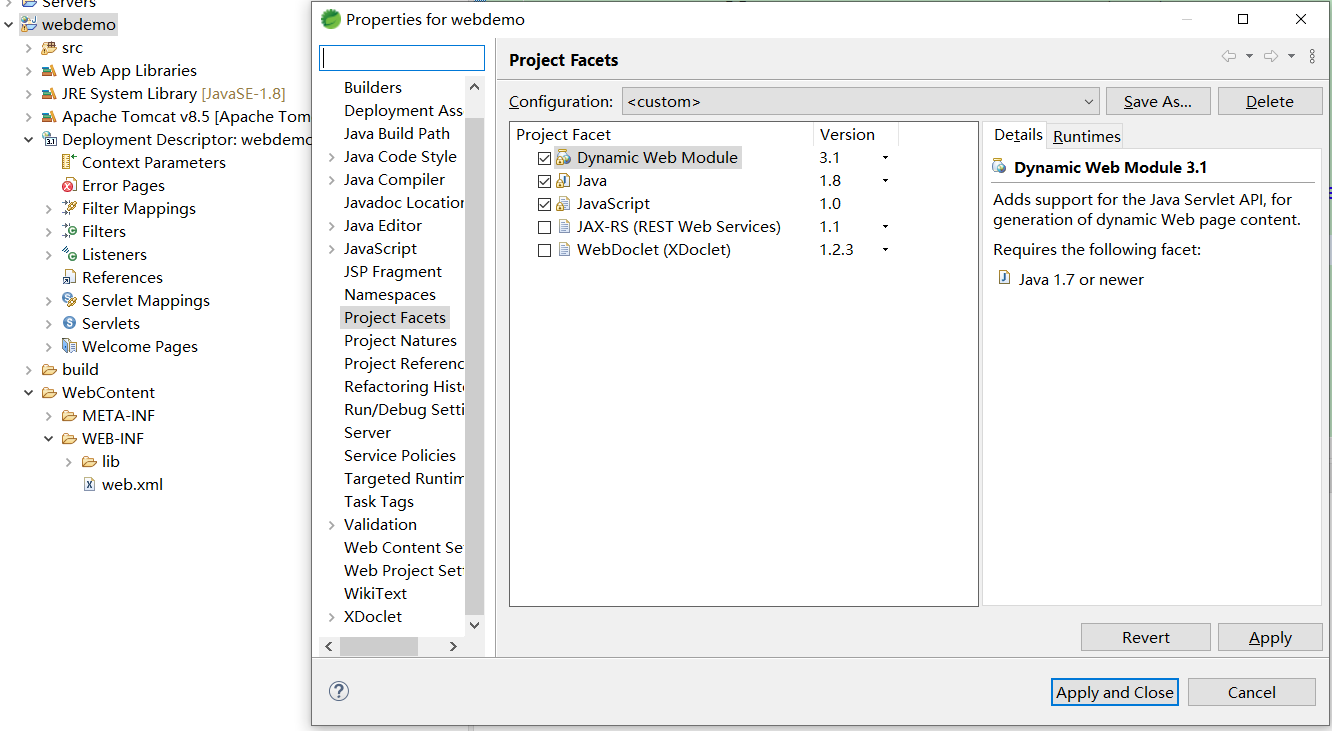This screenshot has width=1332, height=731.
Task: Open the view menu icon near dialog top-right
Action: pyautogui.click(x=1313, y=57)
